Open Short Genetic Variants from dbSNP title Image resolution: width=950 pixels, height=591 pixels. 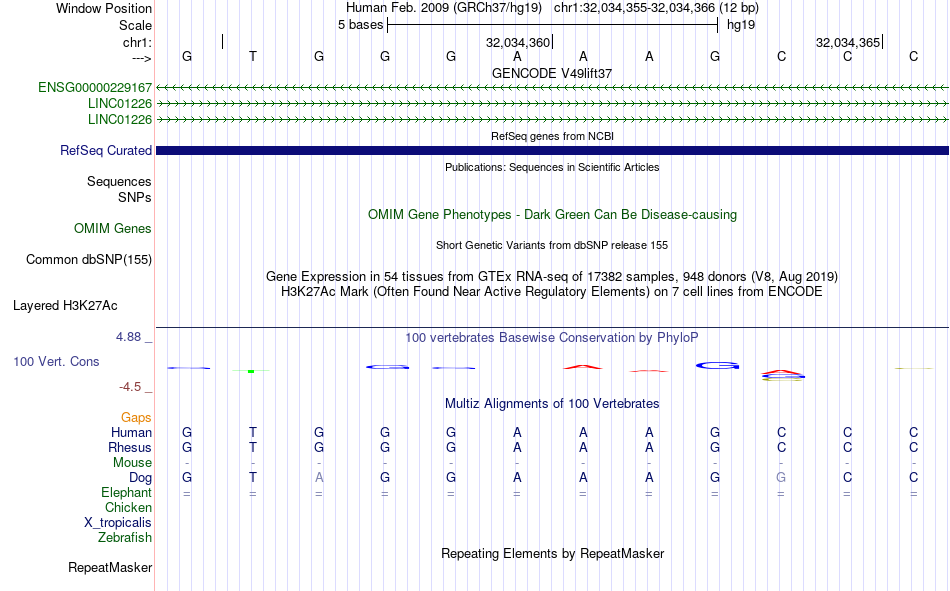pyautogui.click(x=552, y=245)
